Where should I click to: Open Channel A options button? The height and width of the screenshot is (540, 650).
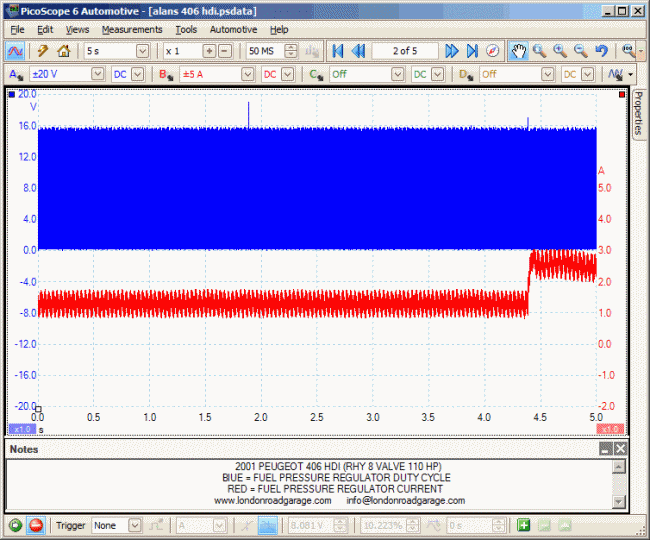(16, 74)
